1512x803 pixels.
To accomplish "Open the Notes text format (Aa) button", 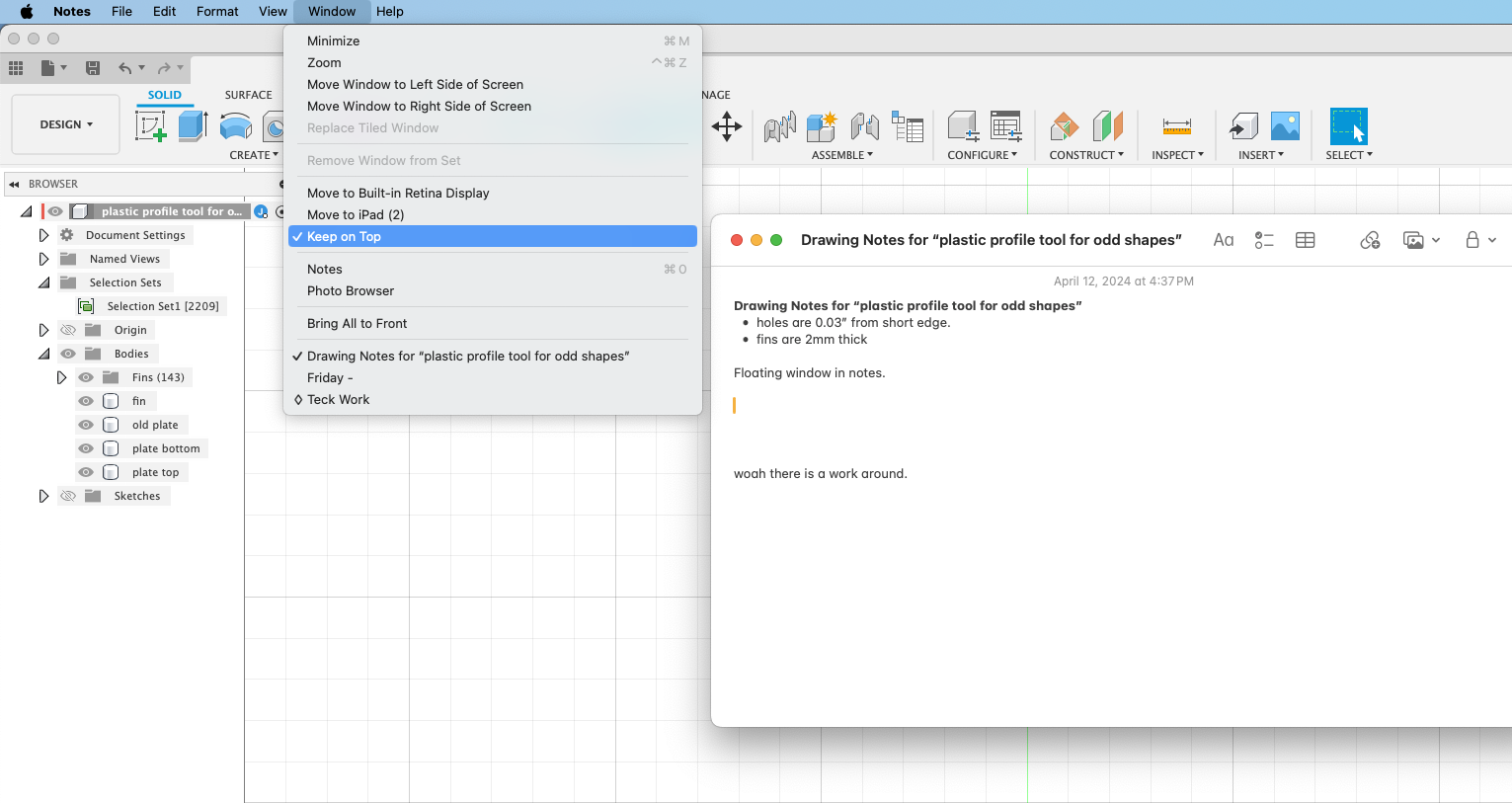I will 1224,240.
